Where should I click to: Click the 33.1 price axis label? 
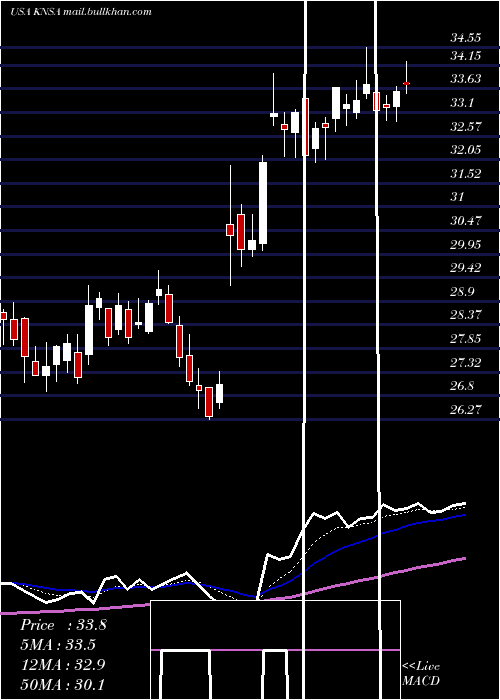462,103
